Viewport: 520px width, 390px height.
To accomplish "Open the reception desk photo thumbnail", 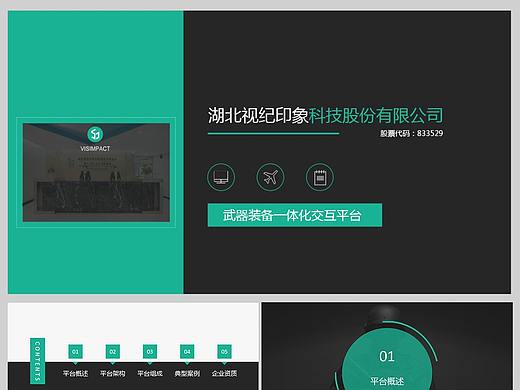I will [96, 172].
